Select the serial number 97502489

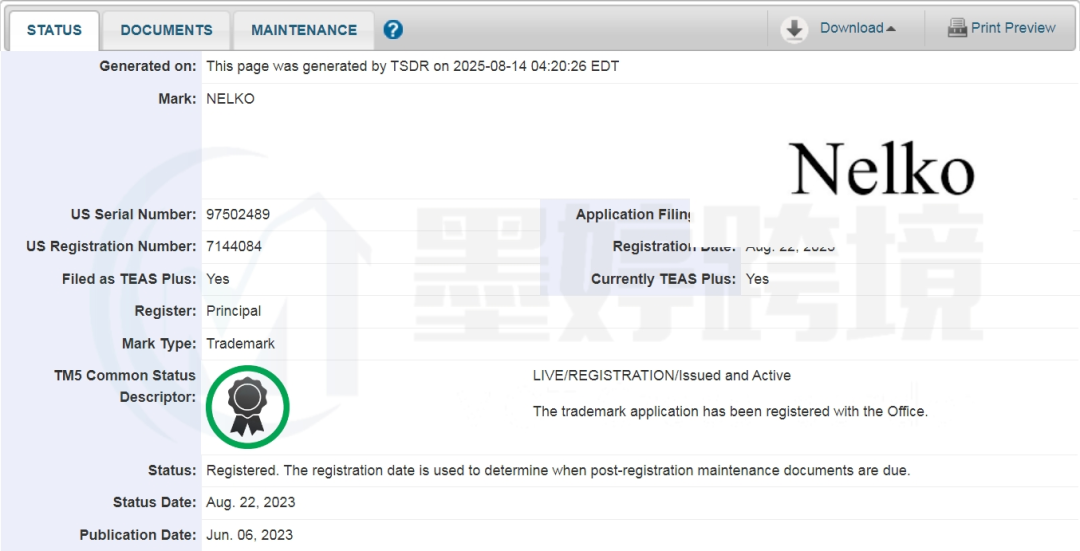coord(238,214)
